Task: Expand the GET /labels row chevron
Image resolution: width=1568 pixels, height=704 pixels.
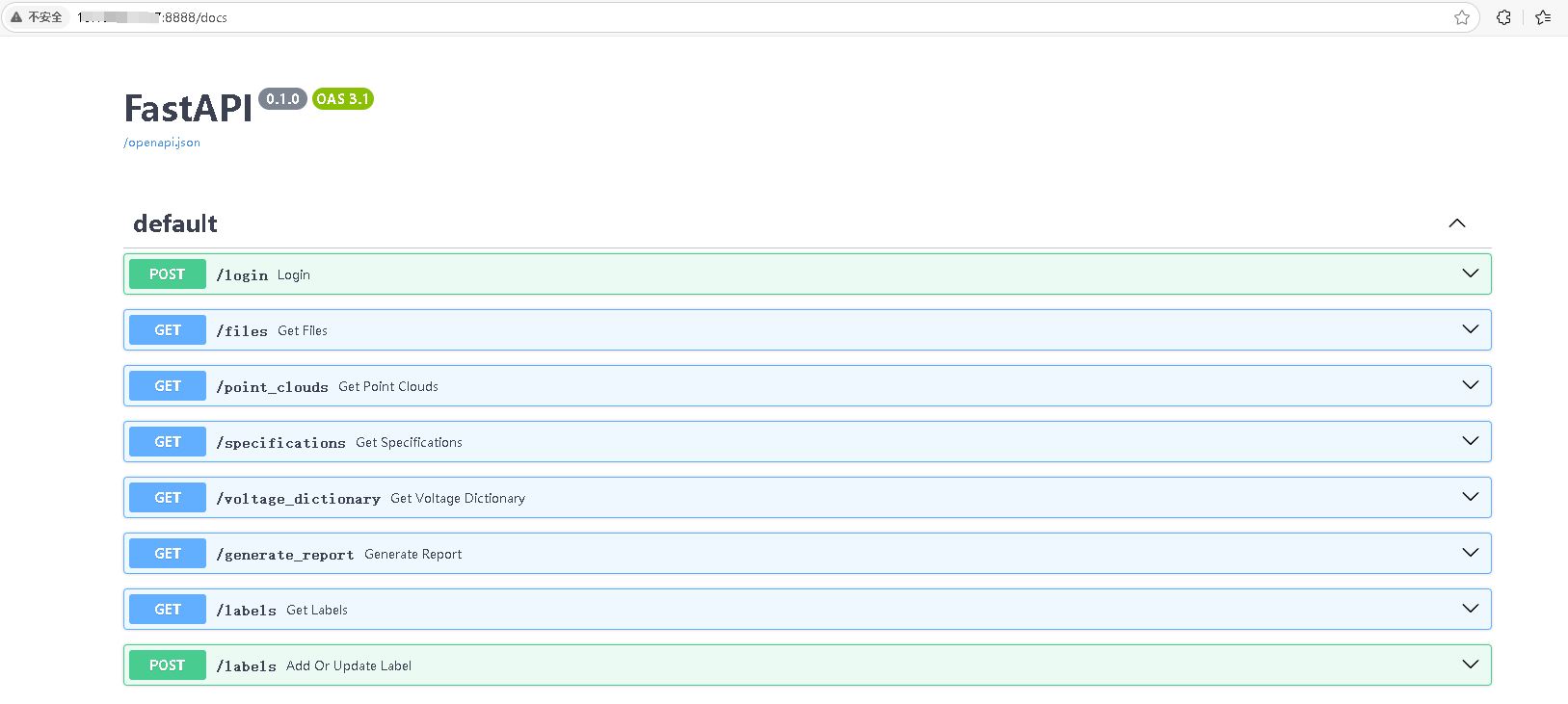Action: coord(1471,609)
